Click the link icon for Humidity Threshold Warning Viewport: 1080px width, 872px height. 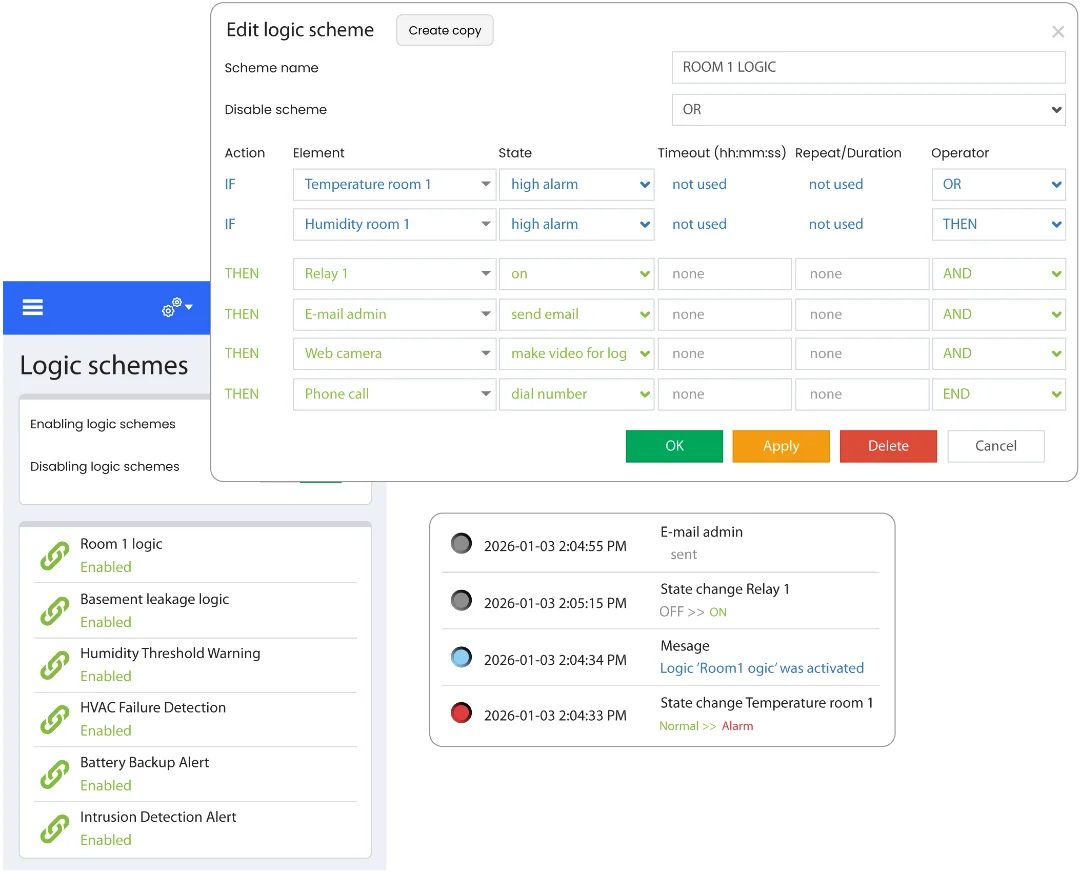point(54,665)
